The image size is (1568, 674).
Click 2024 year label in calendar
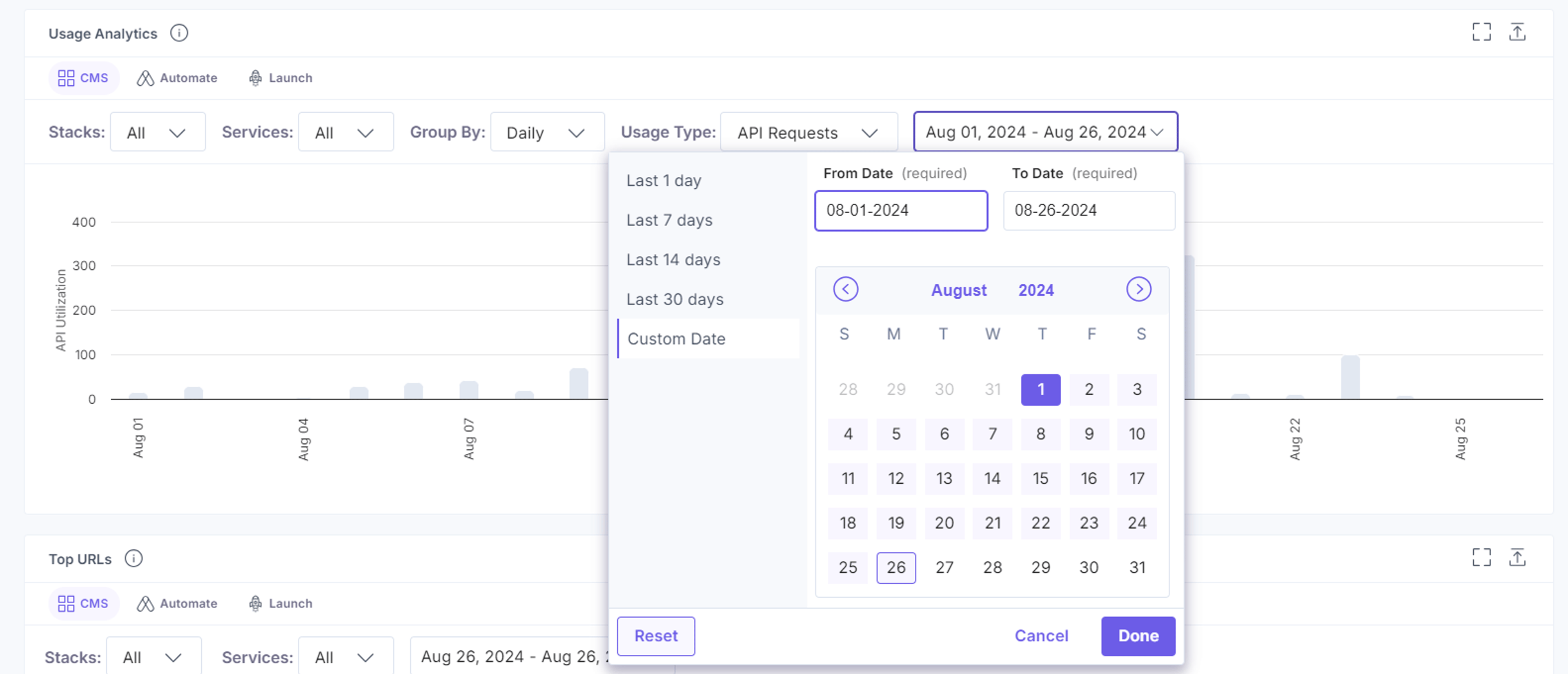(1036, 290)
